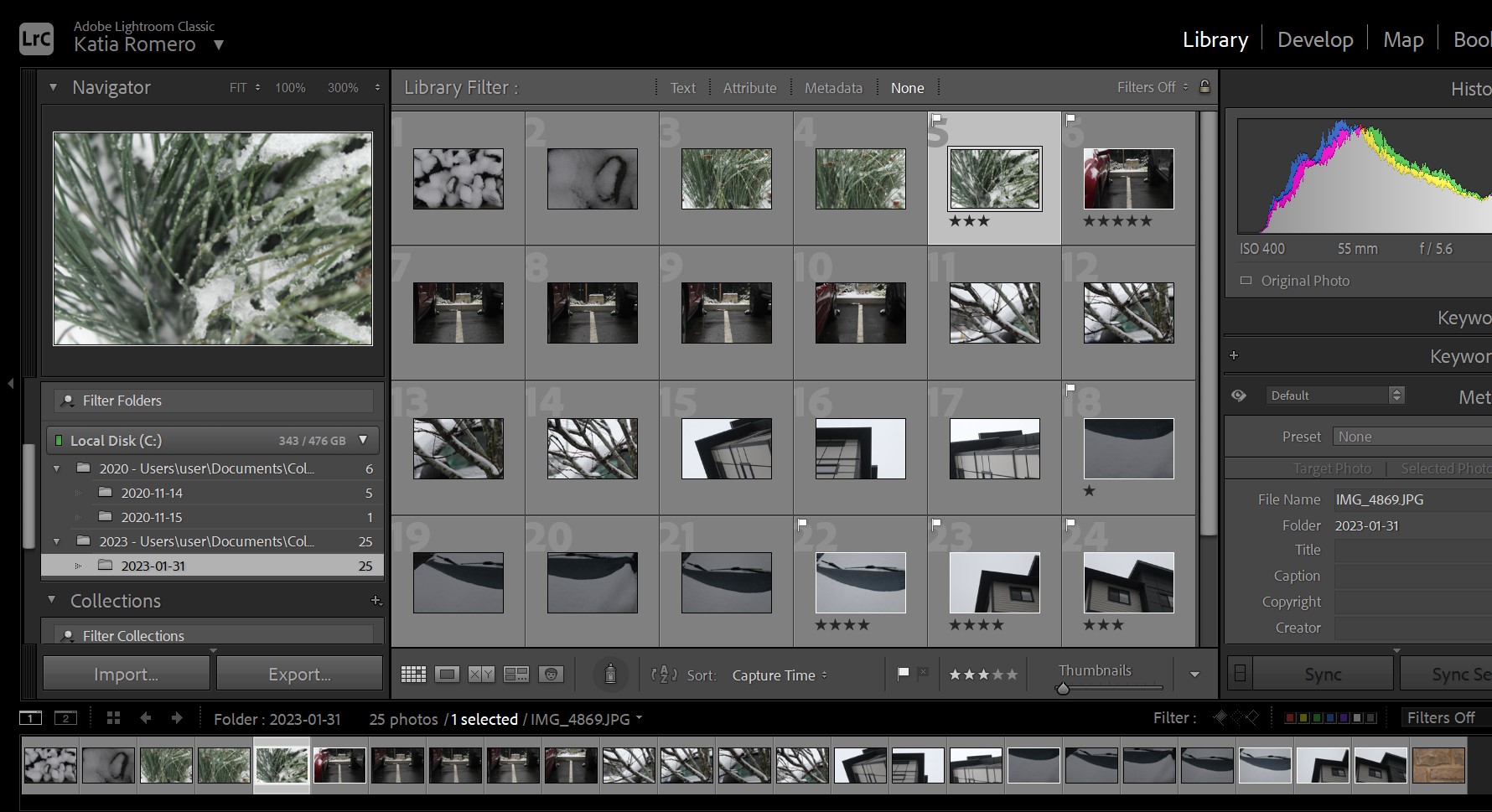Screen dimensions: 1492x812
Task: Toggle the Original Photo checkbox
Action: coord(1246,281)
